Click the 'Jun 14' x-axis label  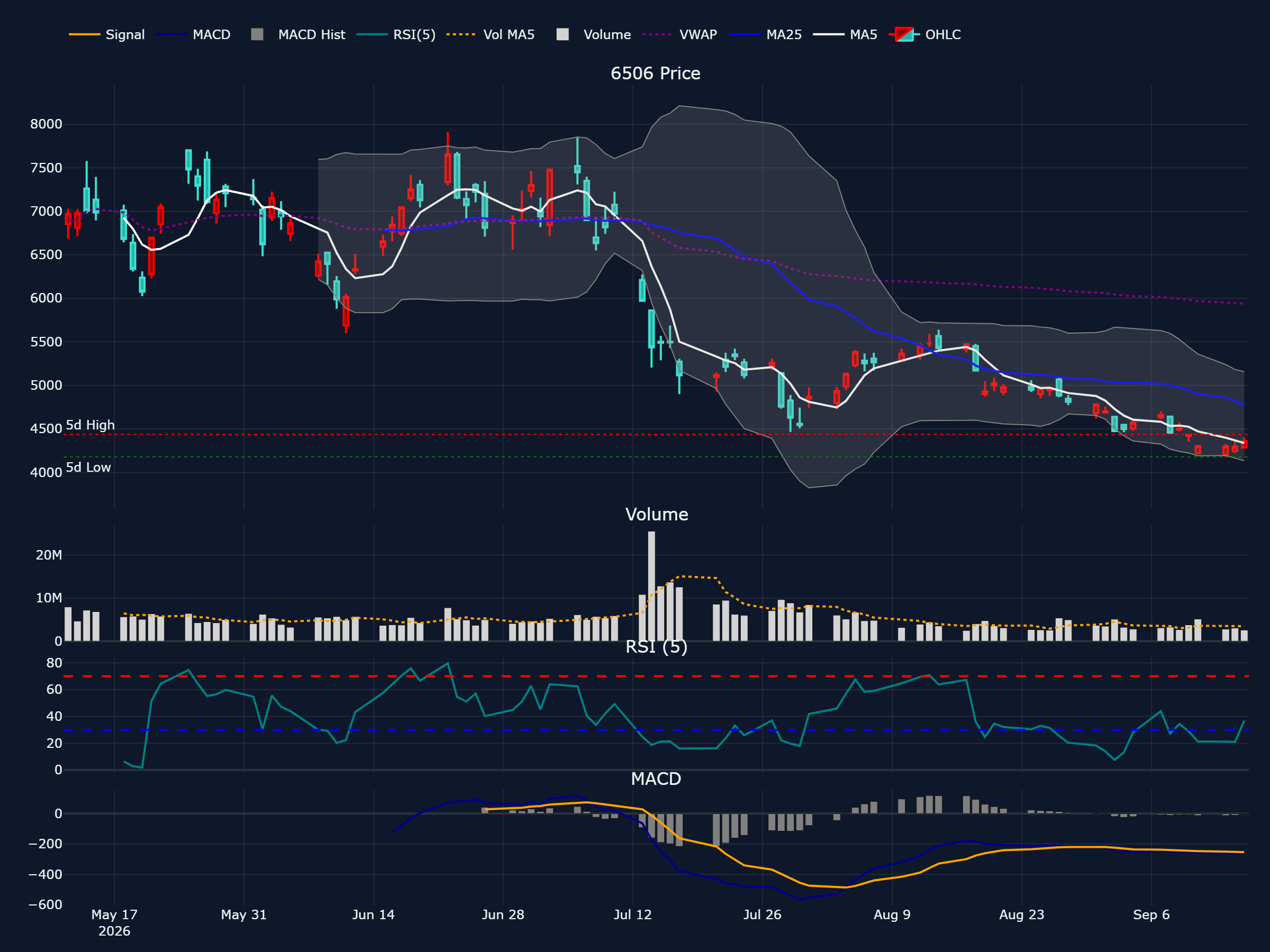(373, 914)
